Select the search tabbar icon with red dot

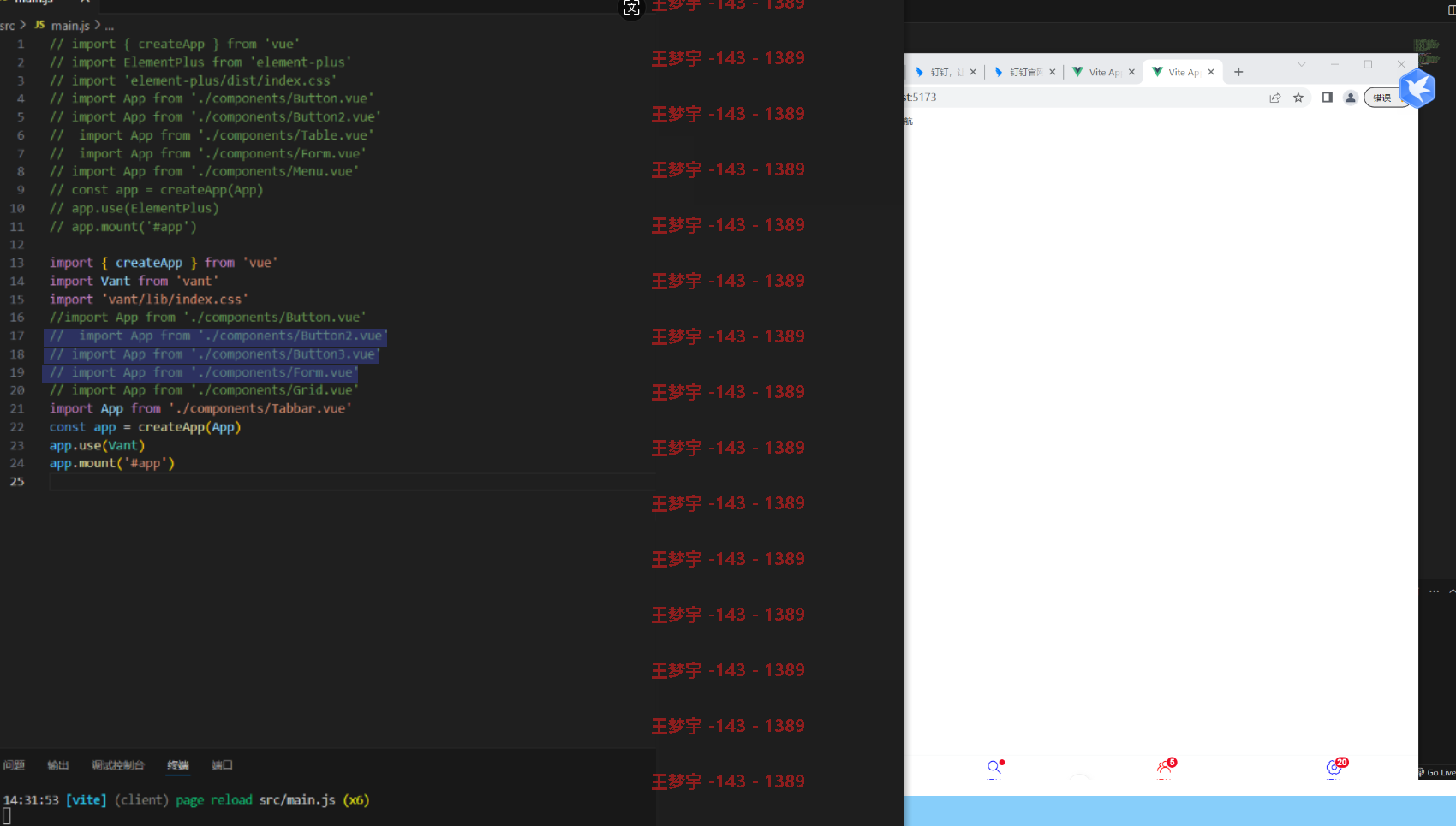pos(994,768)
